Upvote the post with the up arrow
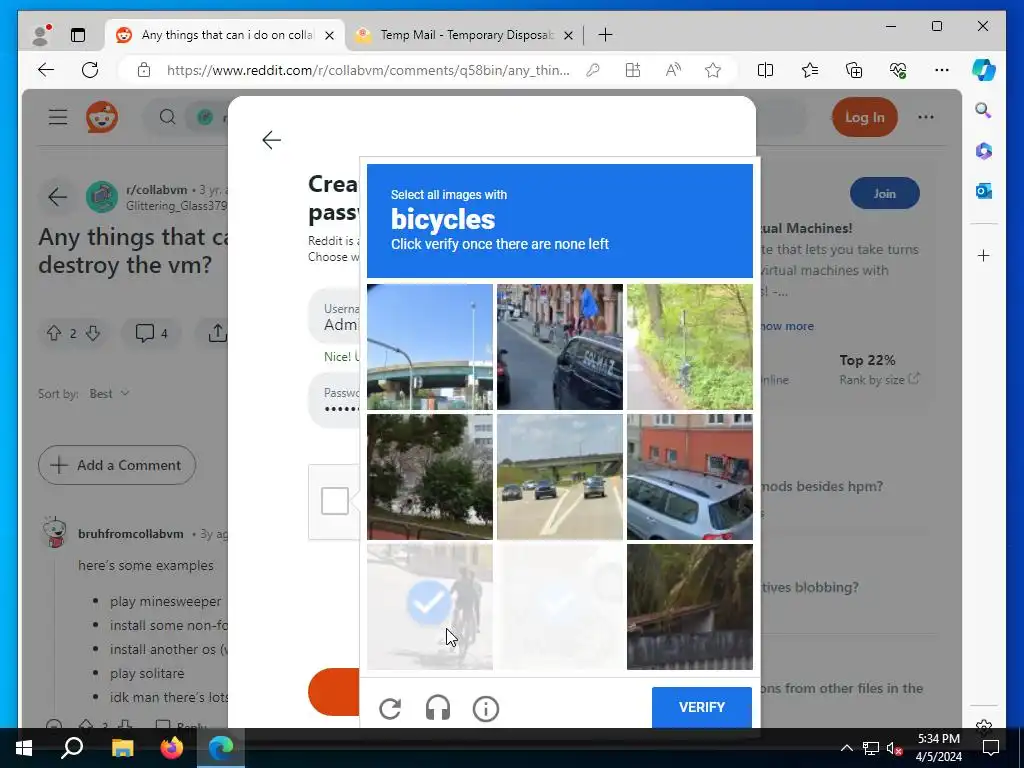 point(54,333)
